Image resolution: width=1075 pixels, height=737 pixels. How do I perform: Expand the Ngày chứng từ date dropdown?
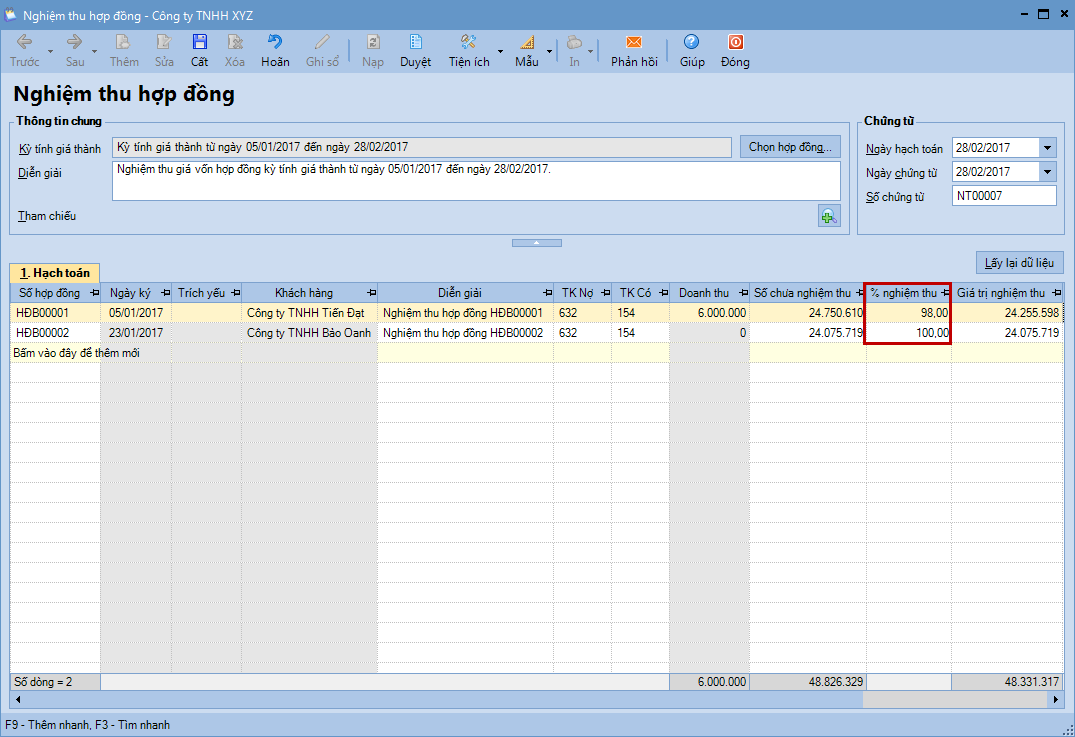1047,172
